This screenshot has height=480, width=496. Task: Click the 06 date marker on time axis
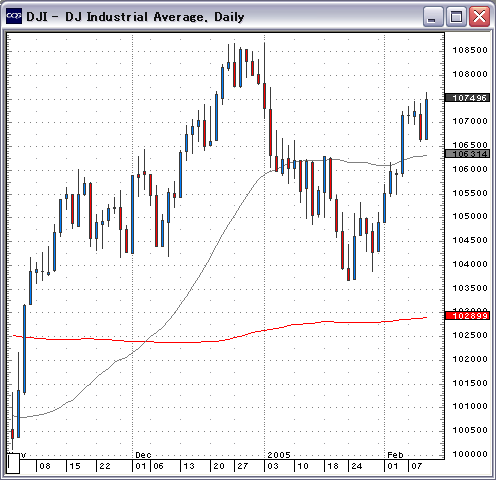pos(158,466)
